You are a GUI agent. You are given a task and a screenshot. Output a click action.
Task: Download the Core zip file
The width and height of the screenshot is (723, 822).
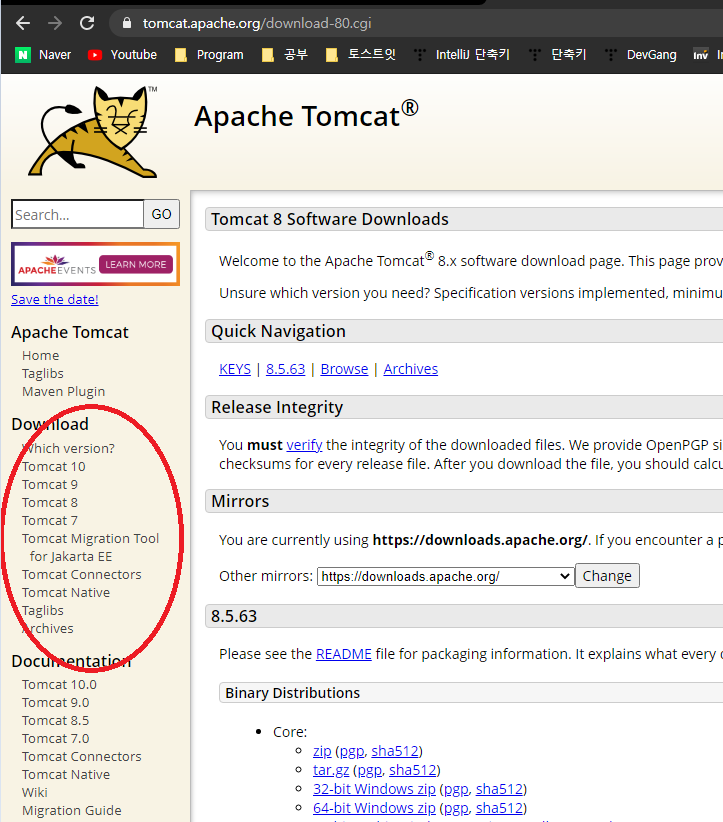click(322, 751)
